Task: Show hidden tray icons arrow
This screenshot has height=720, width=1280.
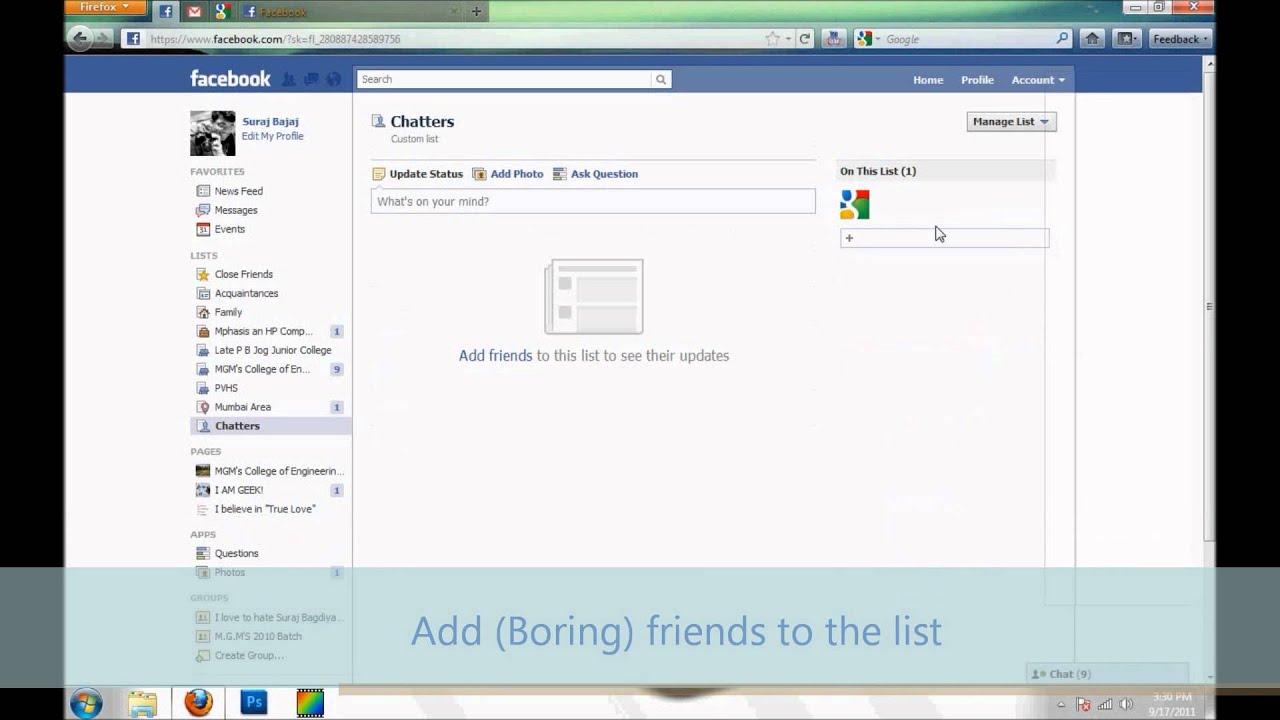Action: coord(1061,705)
